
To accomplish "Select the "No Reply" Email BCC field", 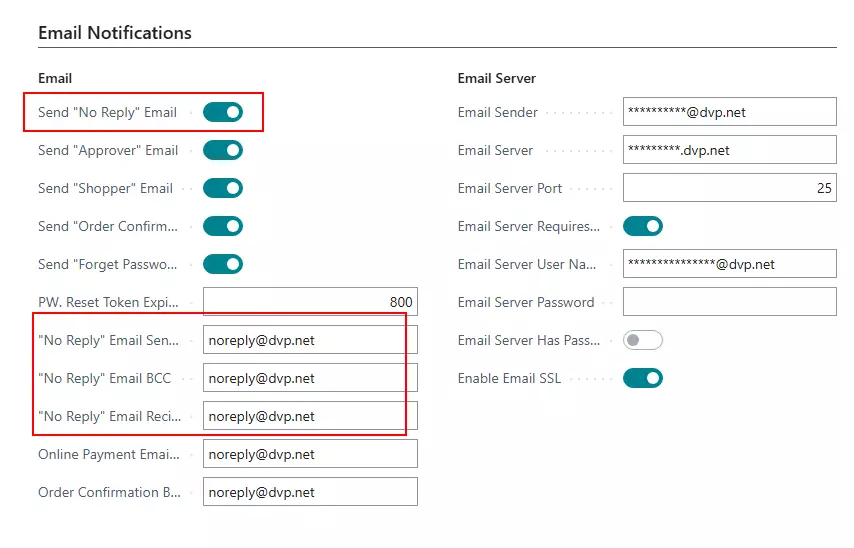I will (310, 378).
